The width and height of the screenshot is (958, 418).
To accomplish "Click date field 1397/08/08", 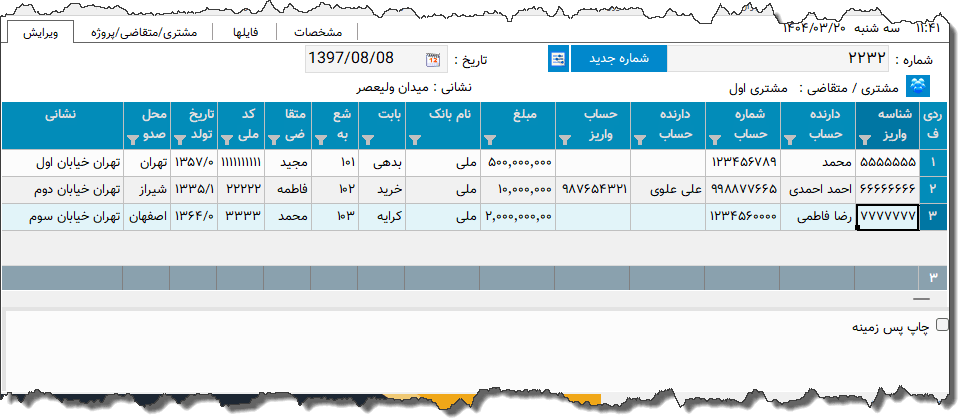I will (376, 59).
